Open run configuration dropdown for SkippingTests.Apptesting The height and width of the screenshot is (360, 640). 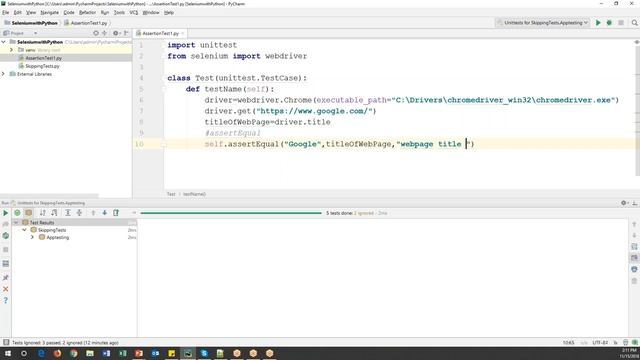point(542,23)
